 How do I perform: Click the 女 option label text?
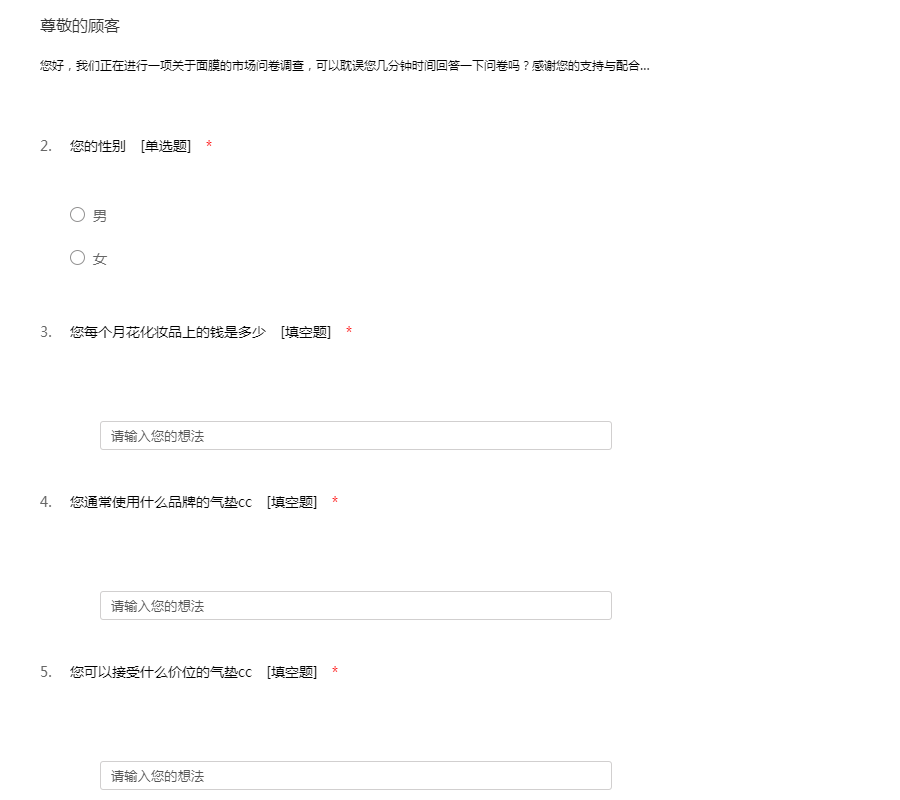click(100, 259)
